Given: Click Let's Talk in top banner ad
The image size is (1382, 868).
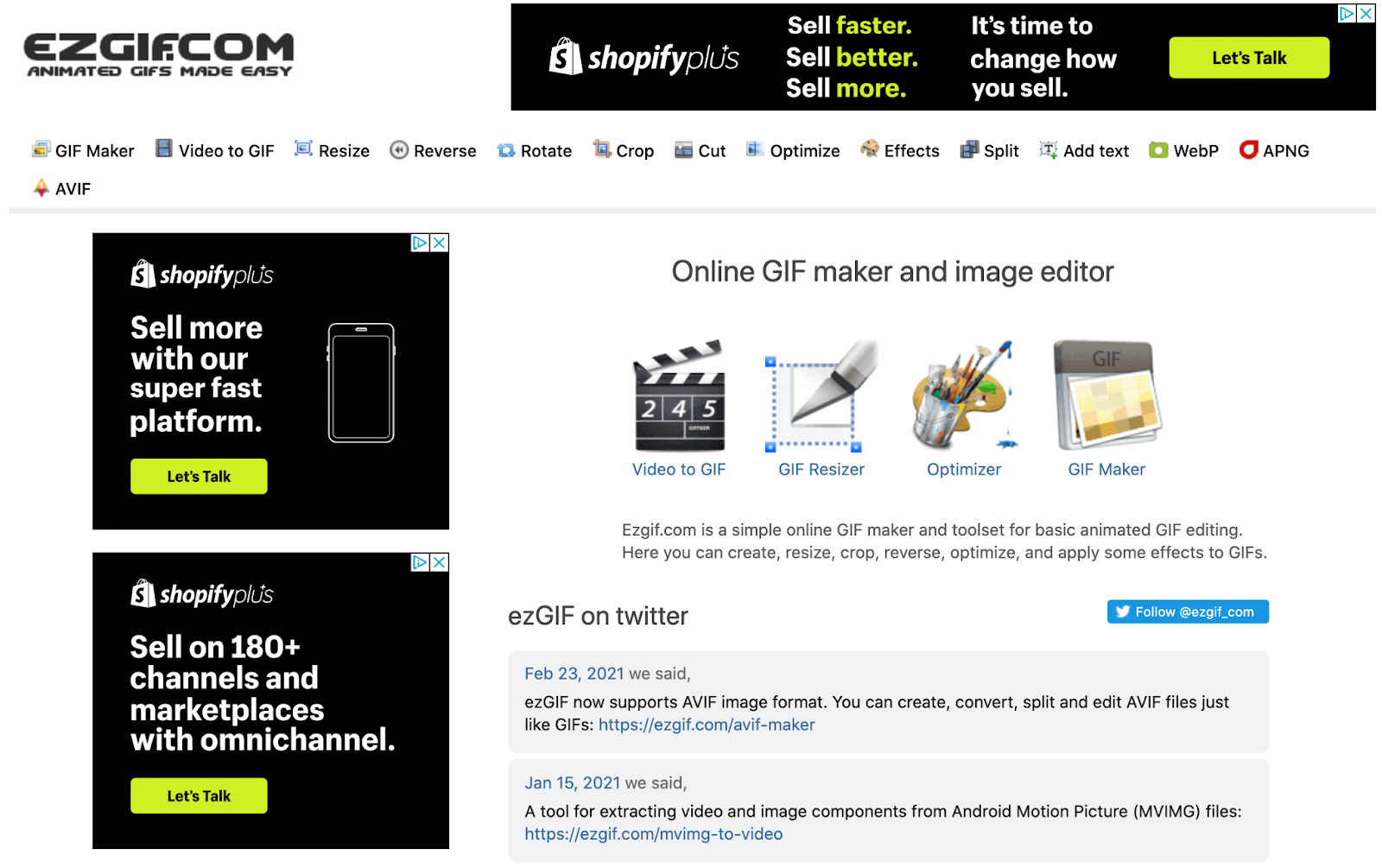Looking at the screenshot, I should click(1249, 58).
